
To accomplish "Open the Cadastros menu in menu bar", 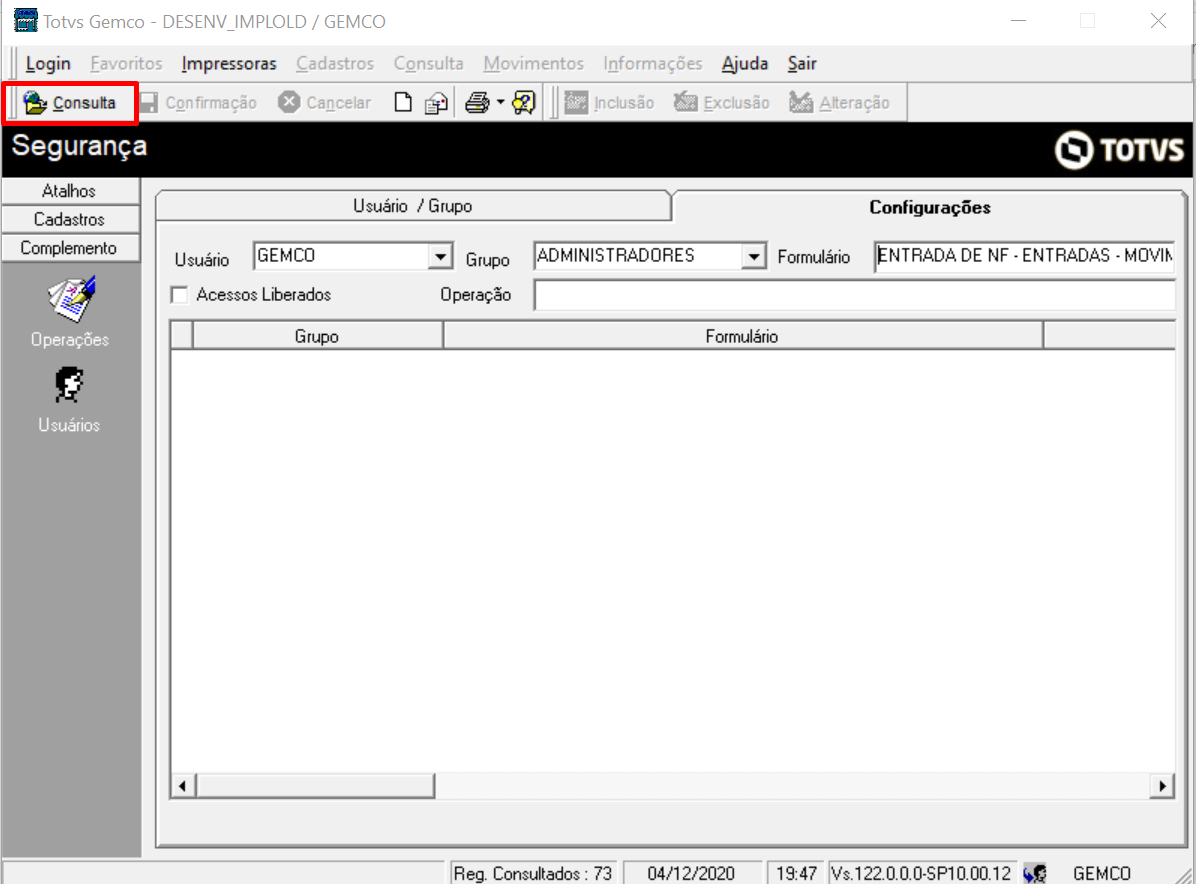I will [335, 63].
